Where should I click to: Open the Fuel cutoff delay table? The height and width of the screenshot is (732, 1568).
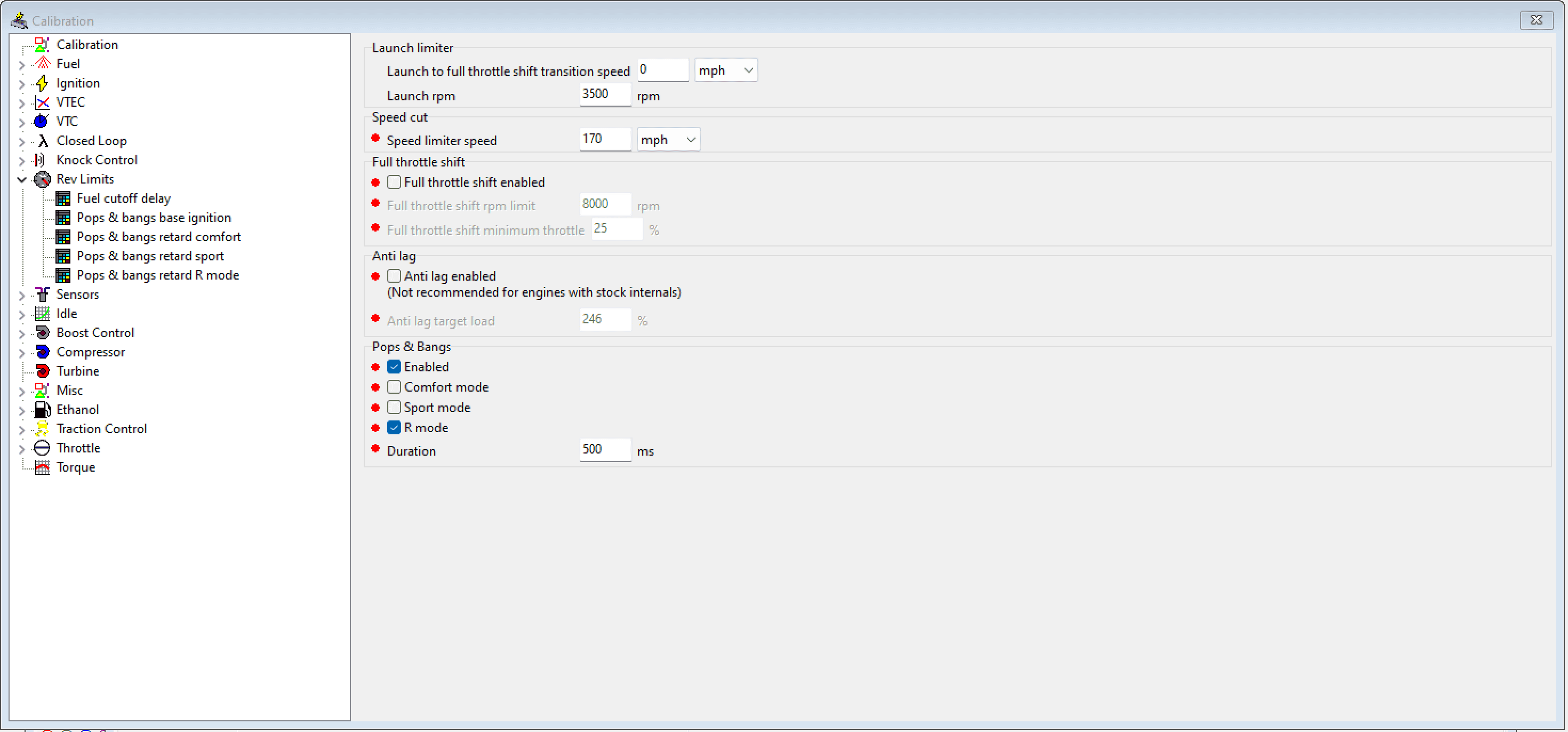124,198
